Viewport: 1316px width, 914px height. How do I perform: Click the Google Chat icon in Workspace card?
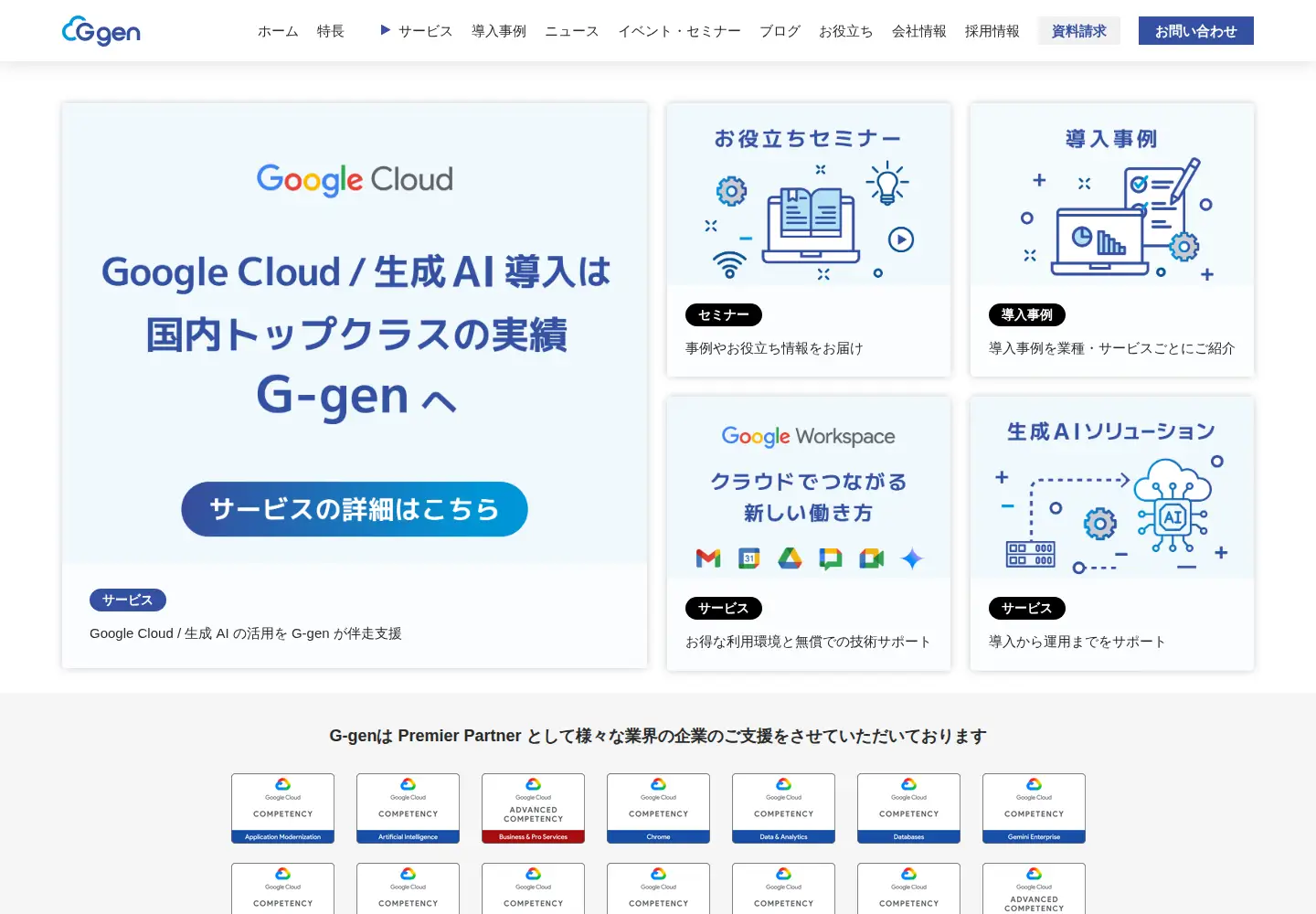coord(831,558)
